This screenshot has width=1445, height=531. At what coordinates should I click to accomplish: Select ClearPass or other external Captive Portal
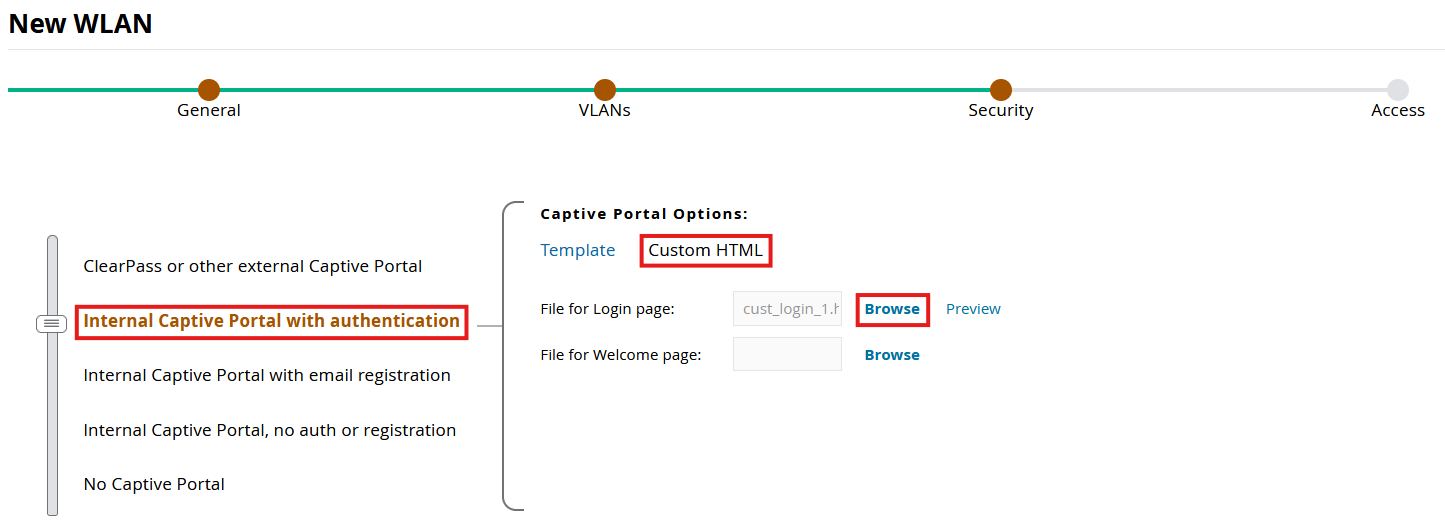click(x=252, y=267)
